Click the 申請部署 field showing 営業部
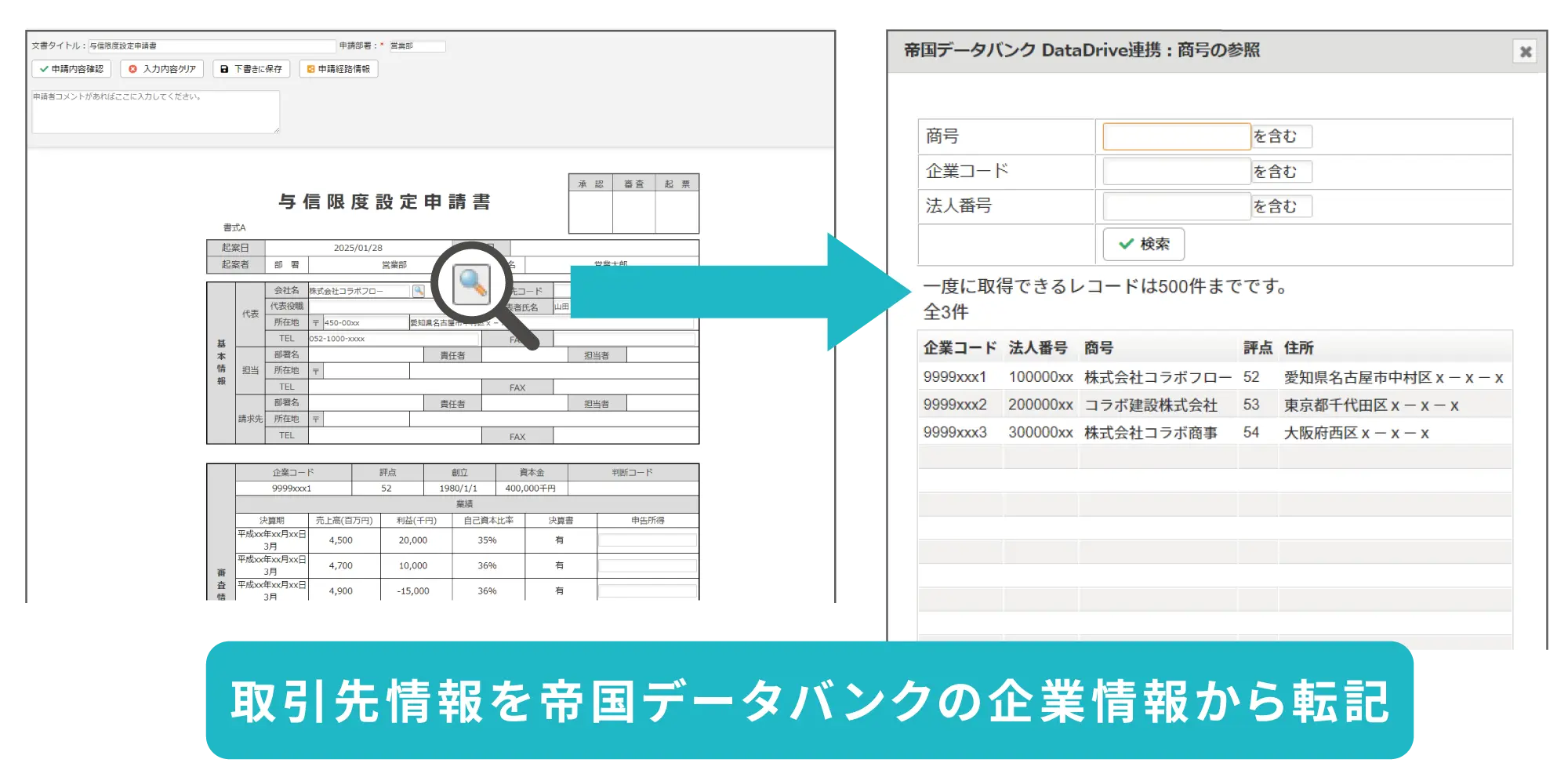The image size is (1568, 781). pos(417,46)
